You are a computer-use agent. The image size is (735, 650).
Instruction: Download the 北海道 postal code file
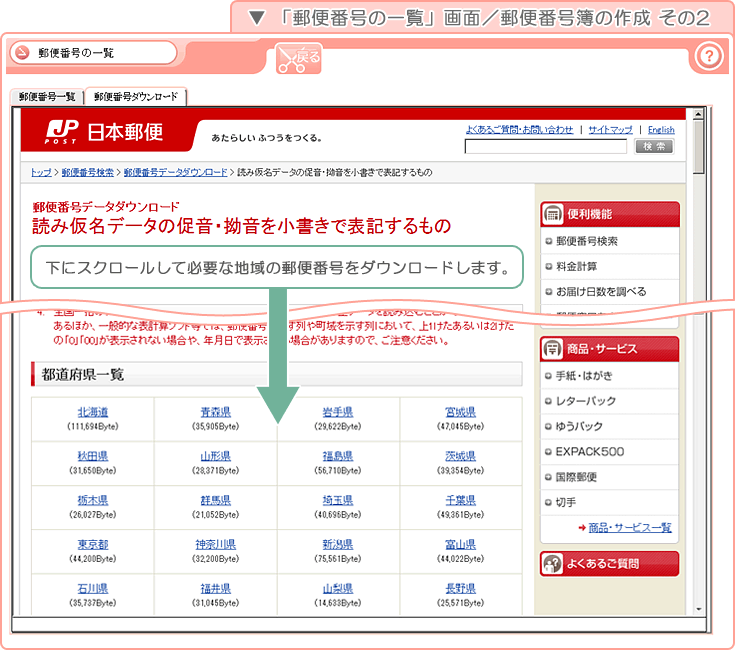pyautogui.click(x=92, y=412)
